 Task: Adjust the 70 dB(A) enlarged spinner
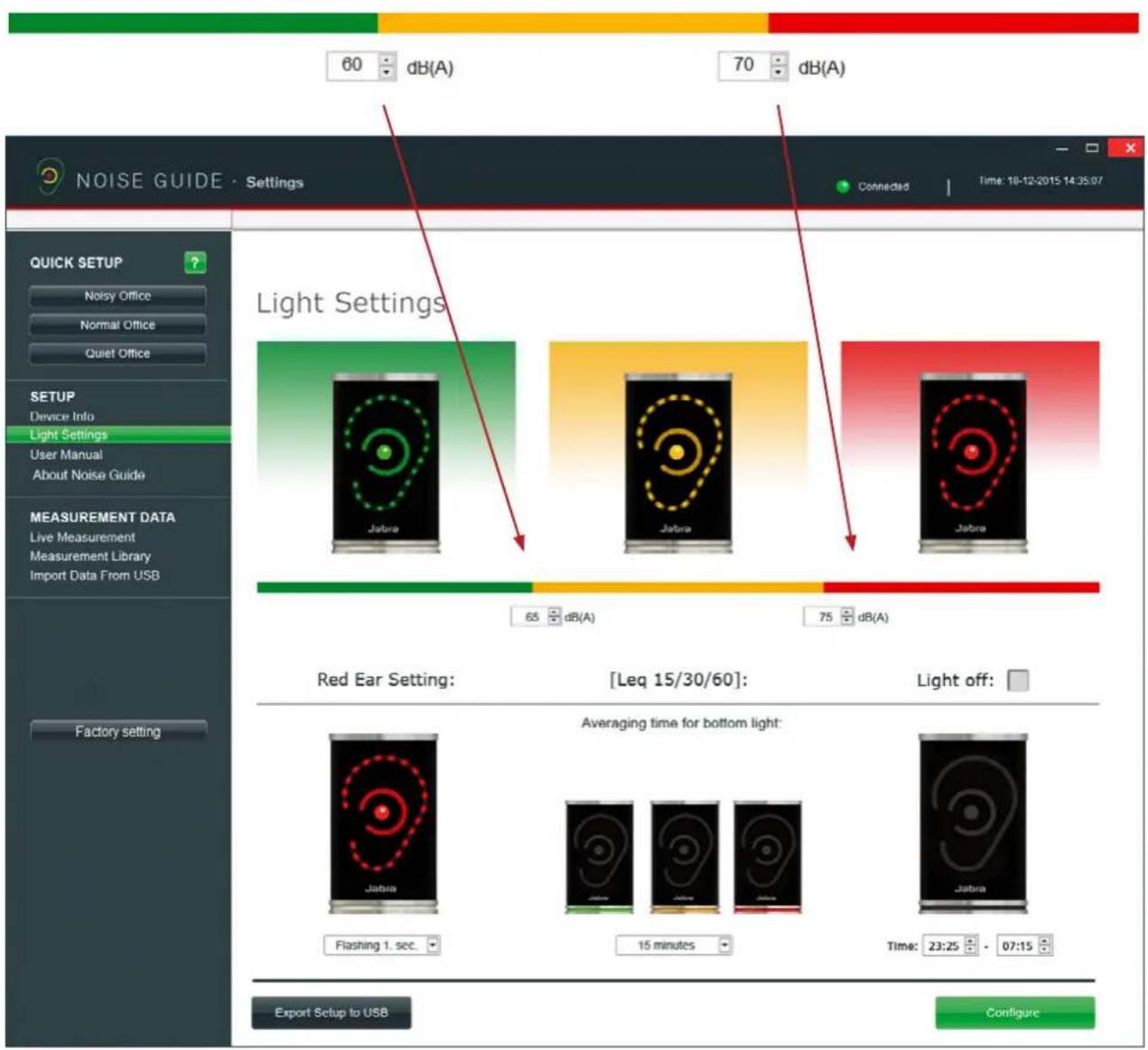[779, 65]
